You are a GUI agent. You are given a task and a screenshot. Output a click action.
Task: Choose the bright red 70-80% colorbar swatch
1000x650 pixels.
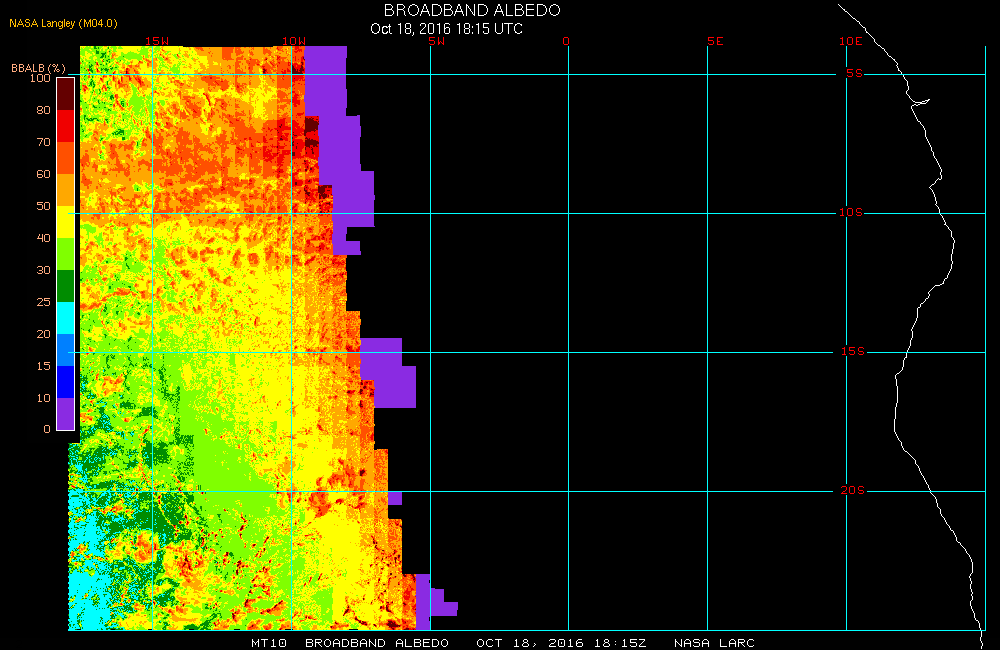(x=65, y=125)
